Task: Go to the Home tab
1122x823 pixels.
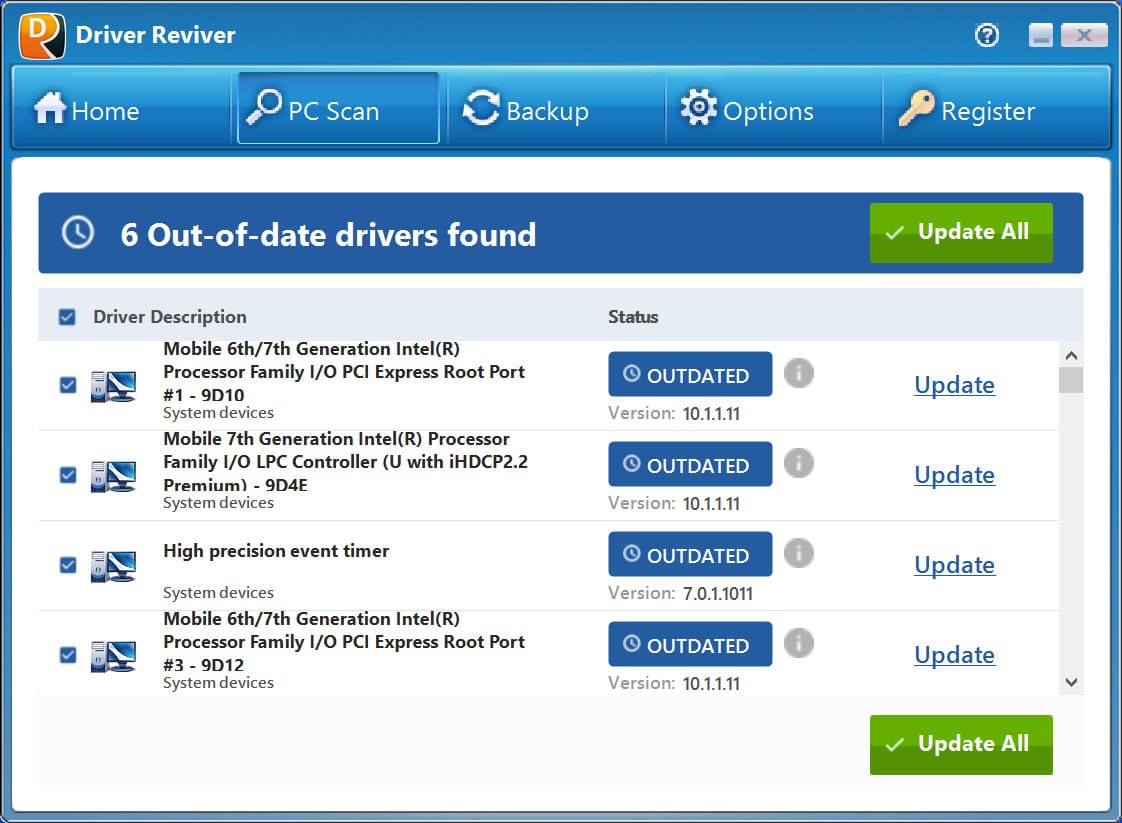Action: click(x=121, y=109)
